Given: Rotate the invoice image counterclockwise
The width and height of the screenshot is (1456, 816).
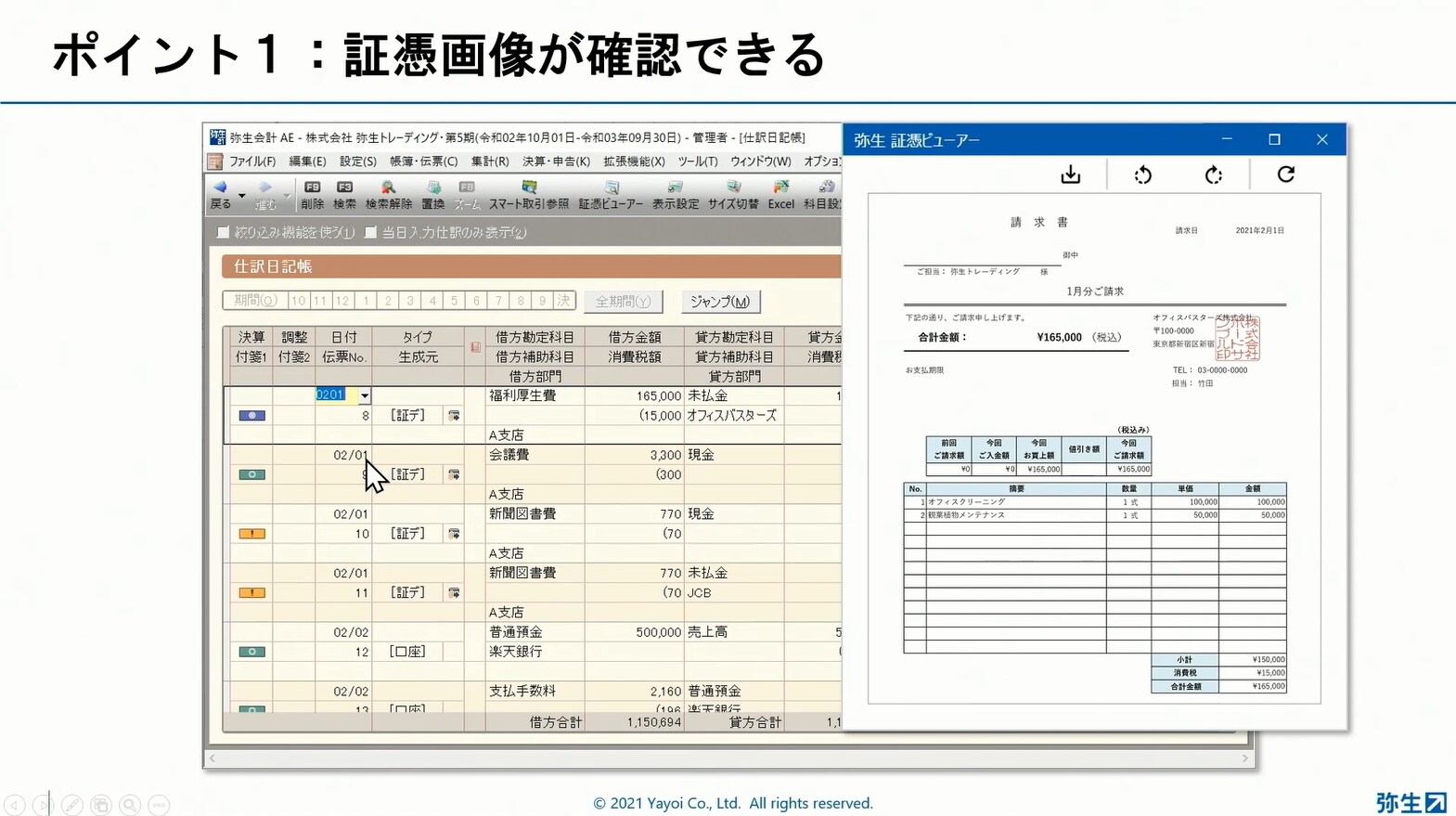Looking at the screenshot, I should click(1142, 175).
